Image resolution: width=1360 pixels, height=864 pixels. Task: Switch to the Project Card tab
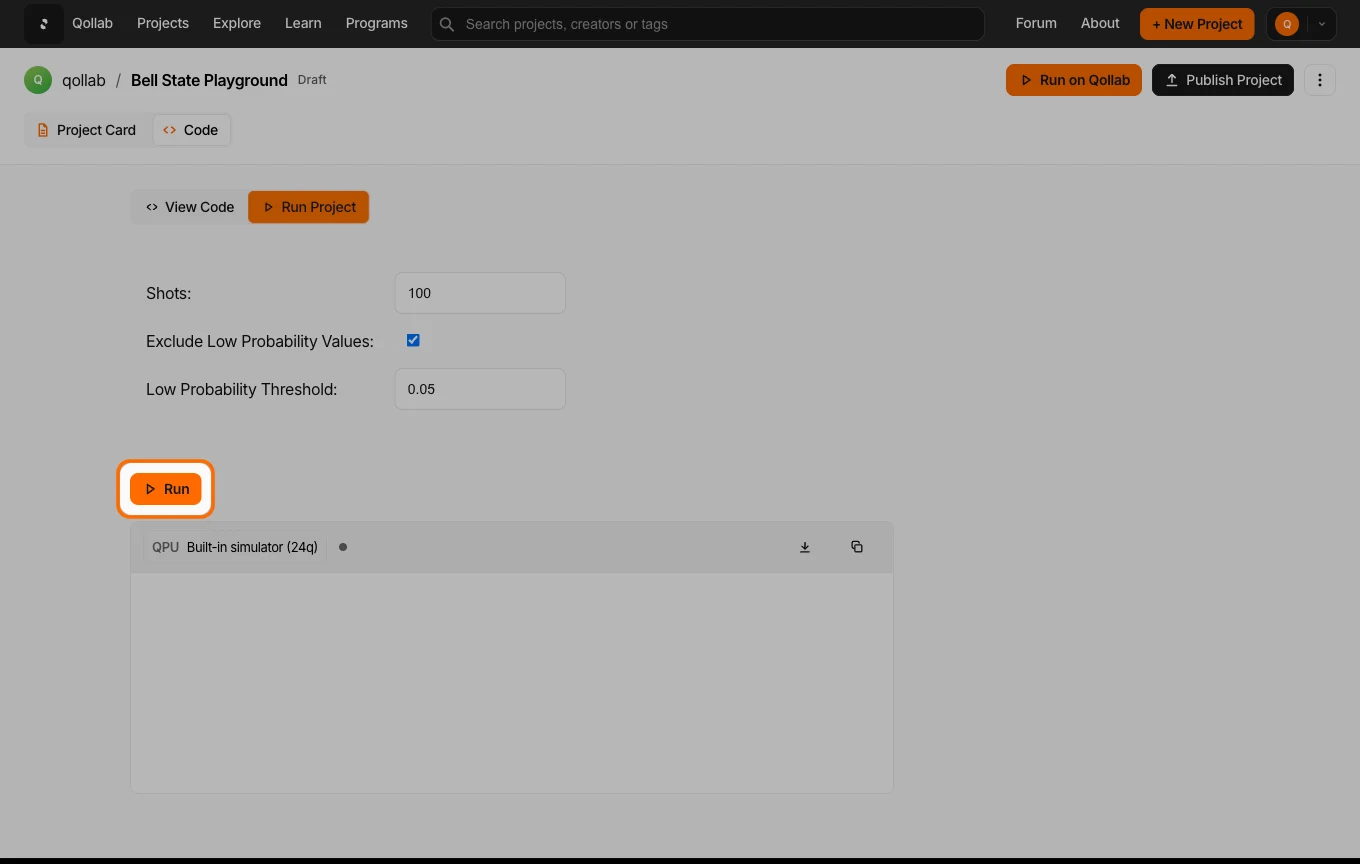click(86, 130)
